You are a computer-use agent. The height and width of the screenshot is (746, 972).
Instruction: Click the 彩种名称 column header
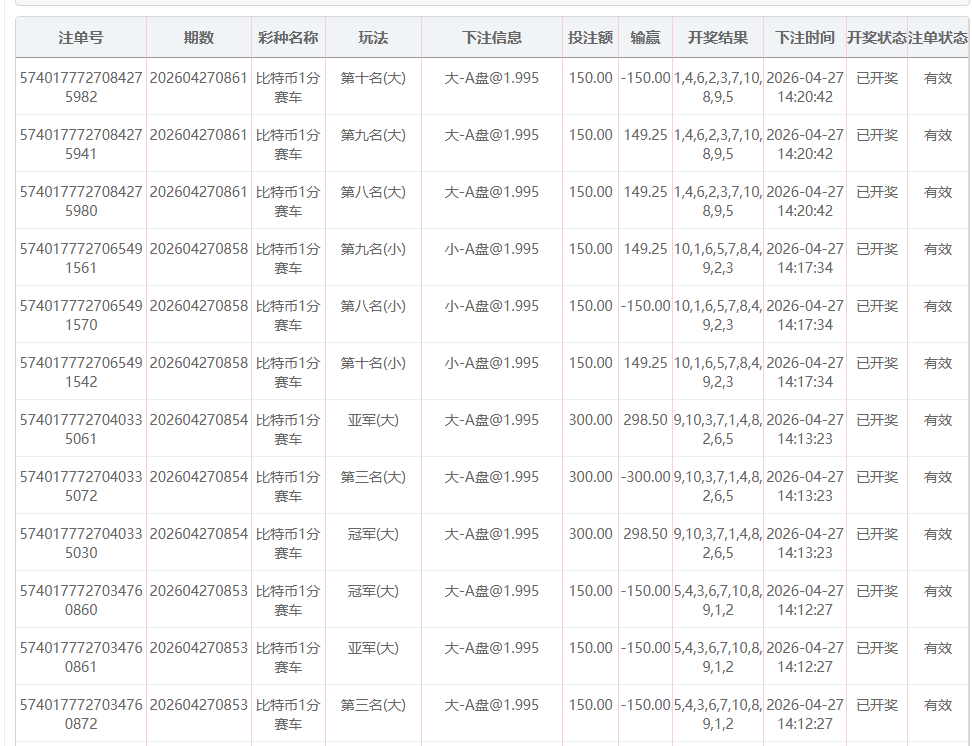point(288,38)
